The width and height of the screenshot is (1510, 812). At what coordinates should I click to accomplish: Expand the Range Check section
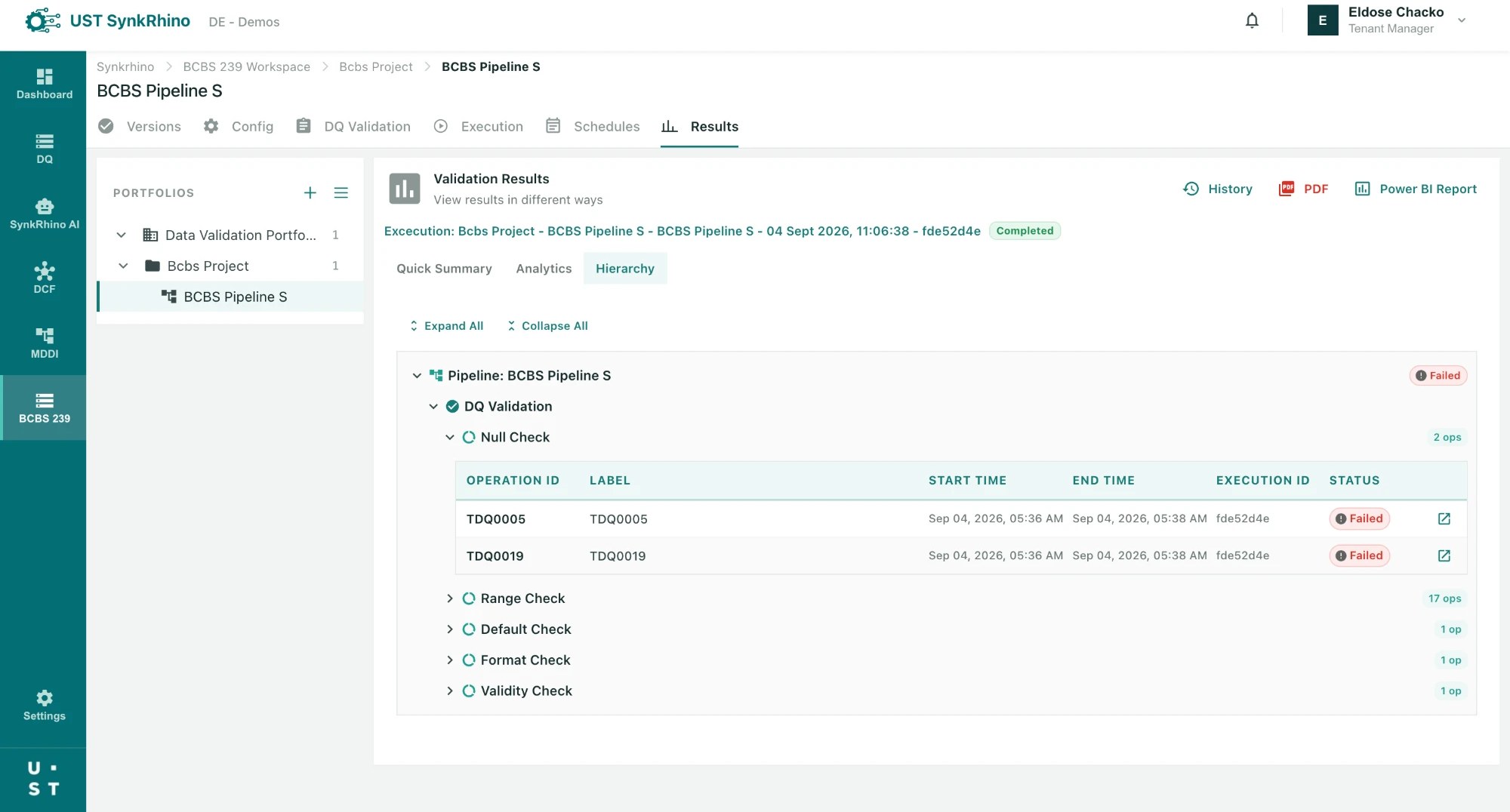tap(450, 598)
